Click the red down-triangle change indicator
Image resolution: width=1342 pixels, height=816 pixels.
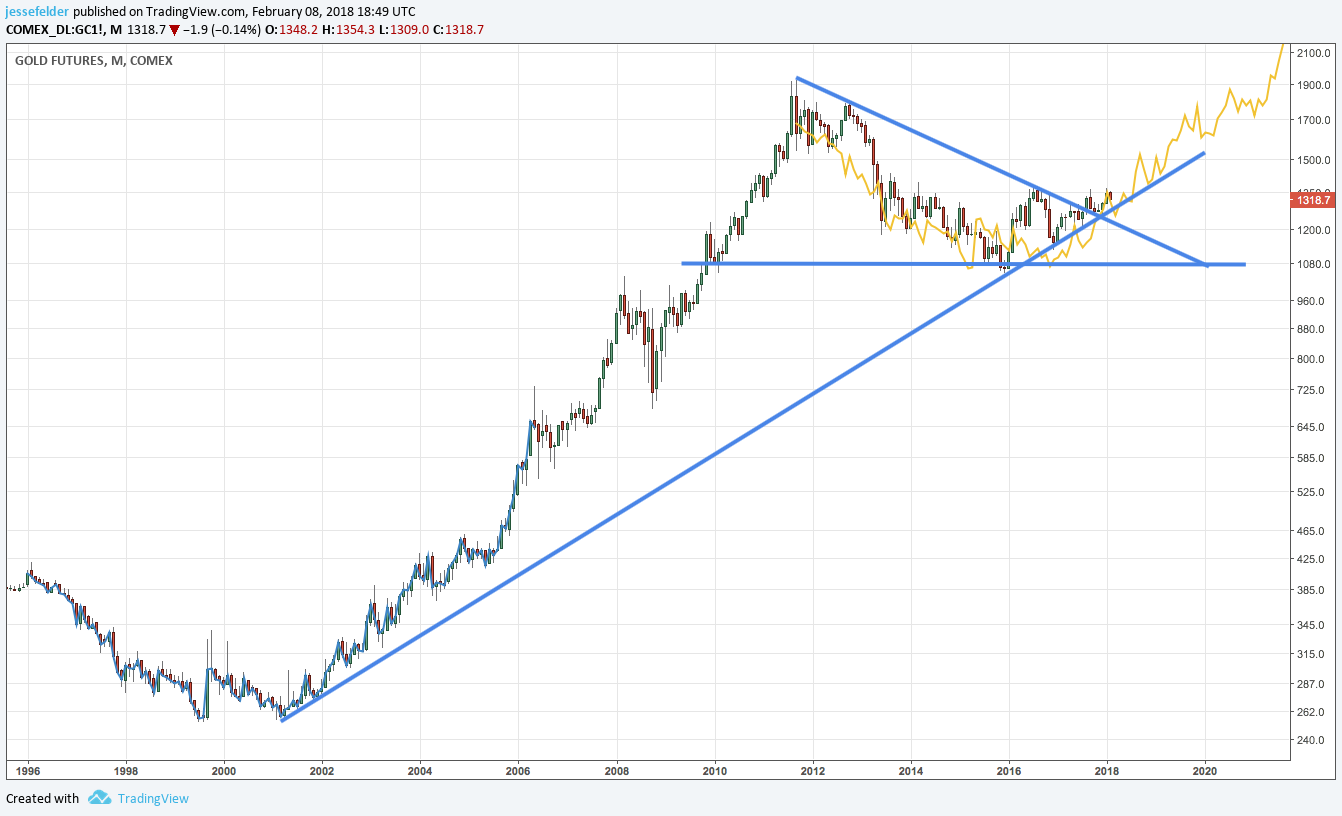click(173, 30)
